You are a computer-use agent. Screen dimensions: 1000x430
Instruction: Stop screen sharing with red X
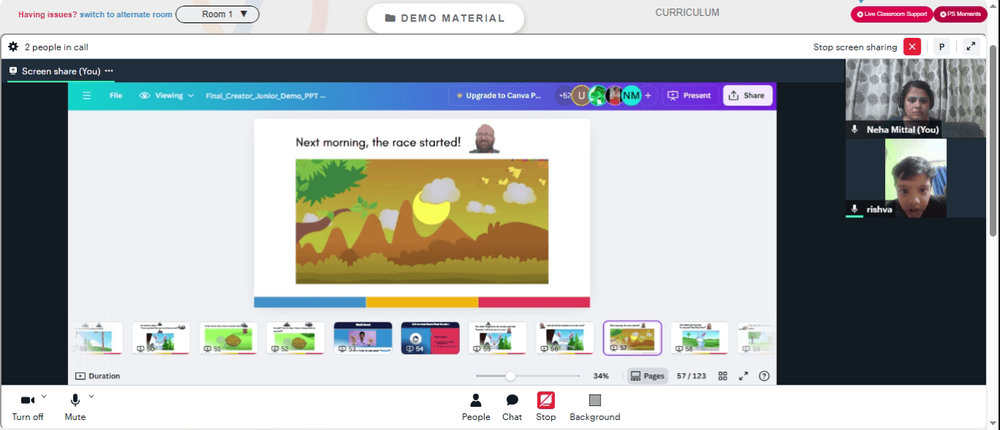[x=912, y=47]
